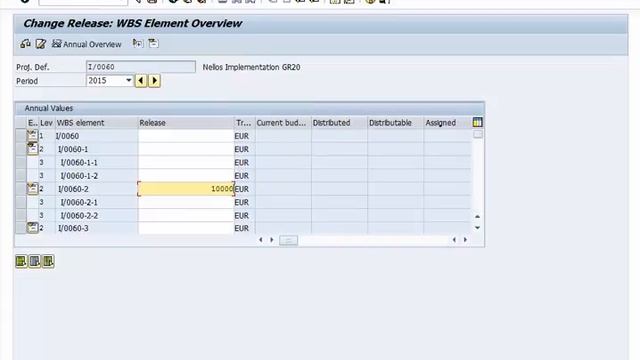Click WBS element I/0060-1-1 cell
The height and width of the screenshot is (360, 640).
tap(96, 162)
